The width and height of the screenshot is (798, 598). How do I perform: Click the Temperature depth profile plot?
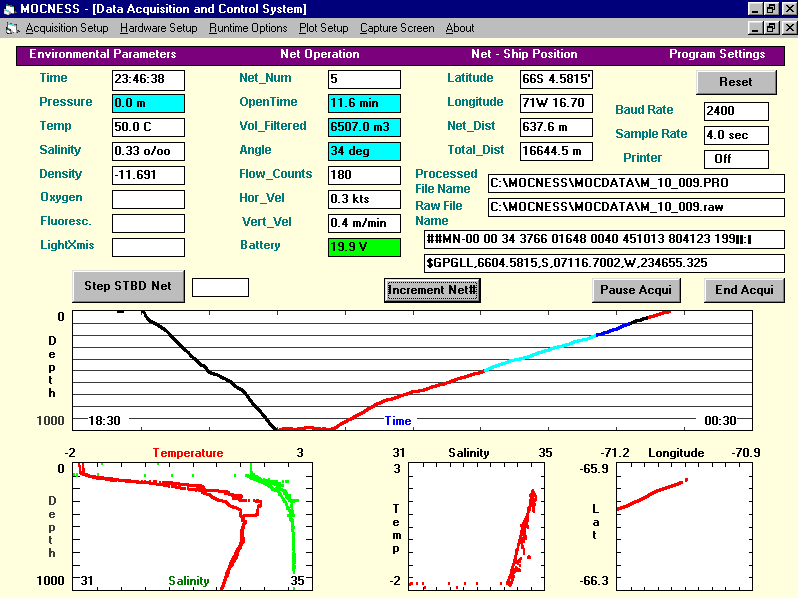[192, 526]
